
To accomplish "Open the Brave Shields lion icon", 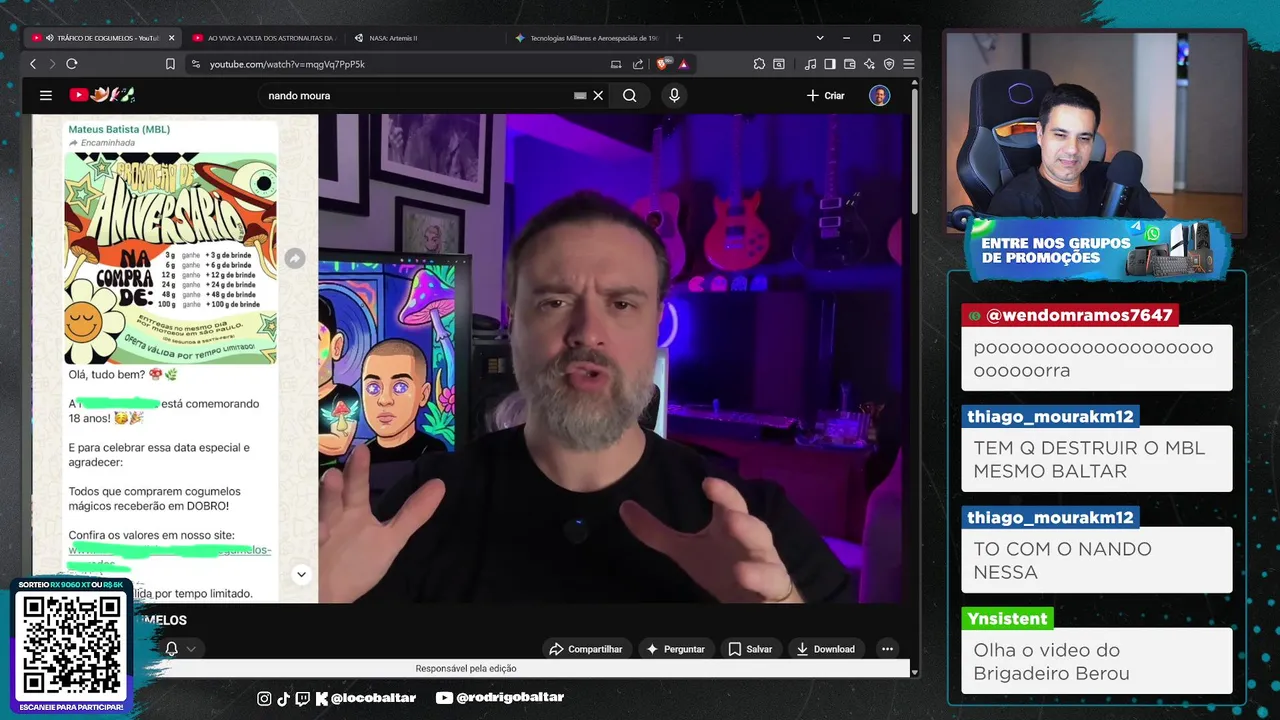I will 664,64.
